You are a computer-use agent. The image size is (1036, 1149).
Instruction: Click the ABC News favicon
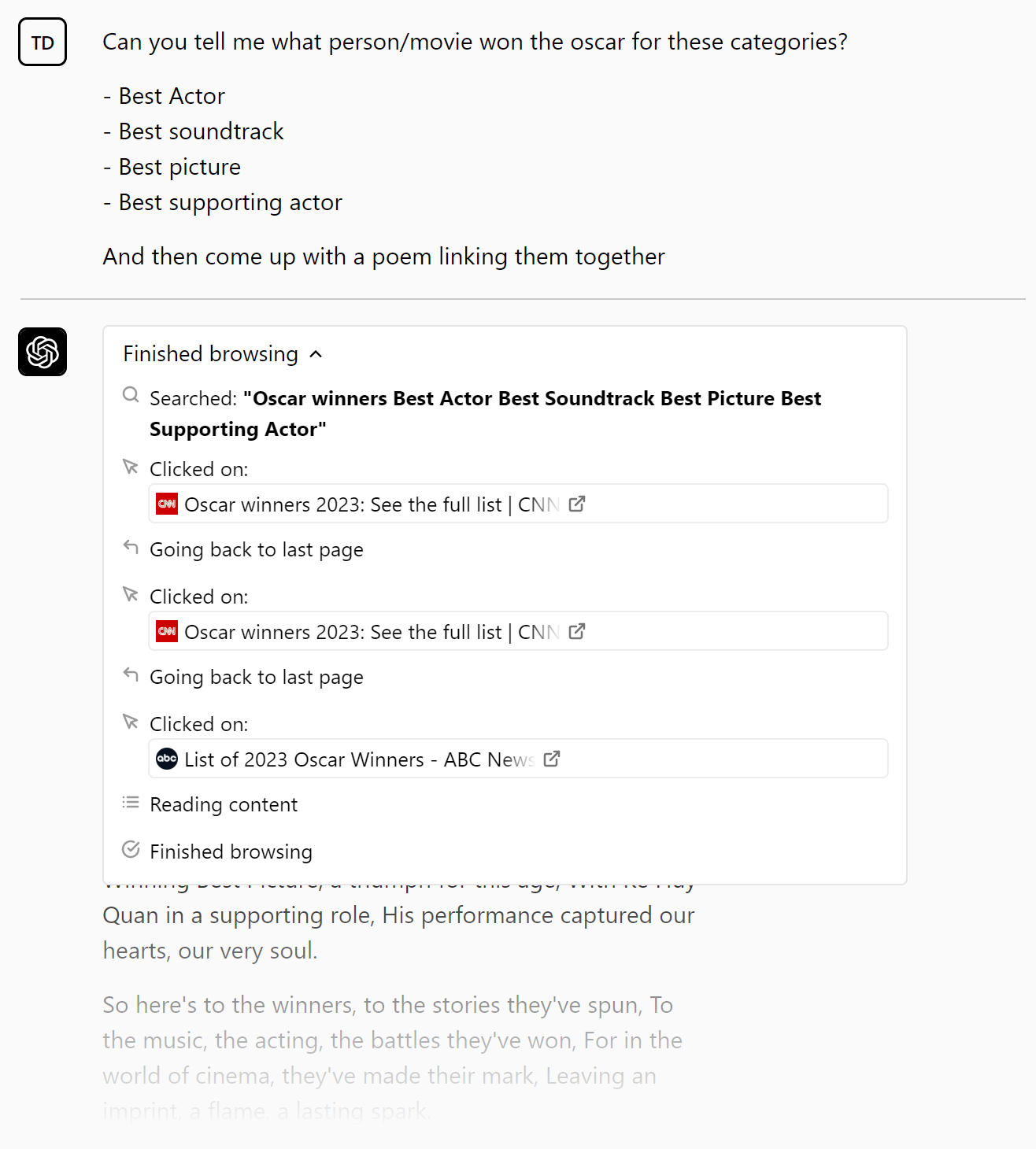tap(166, 759)
